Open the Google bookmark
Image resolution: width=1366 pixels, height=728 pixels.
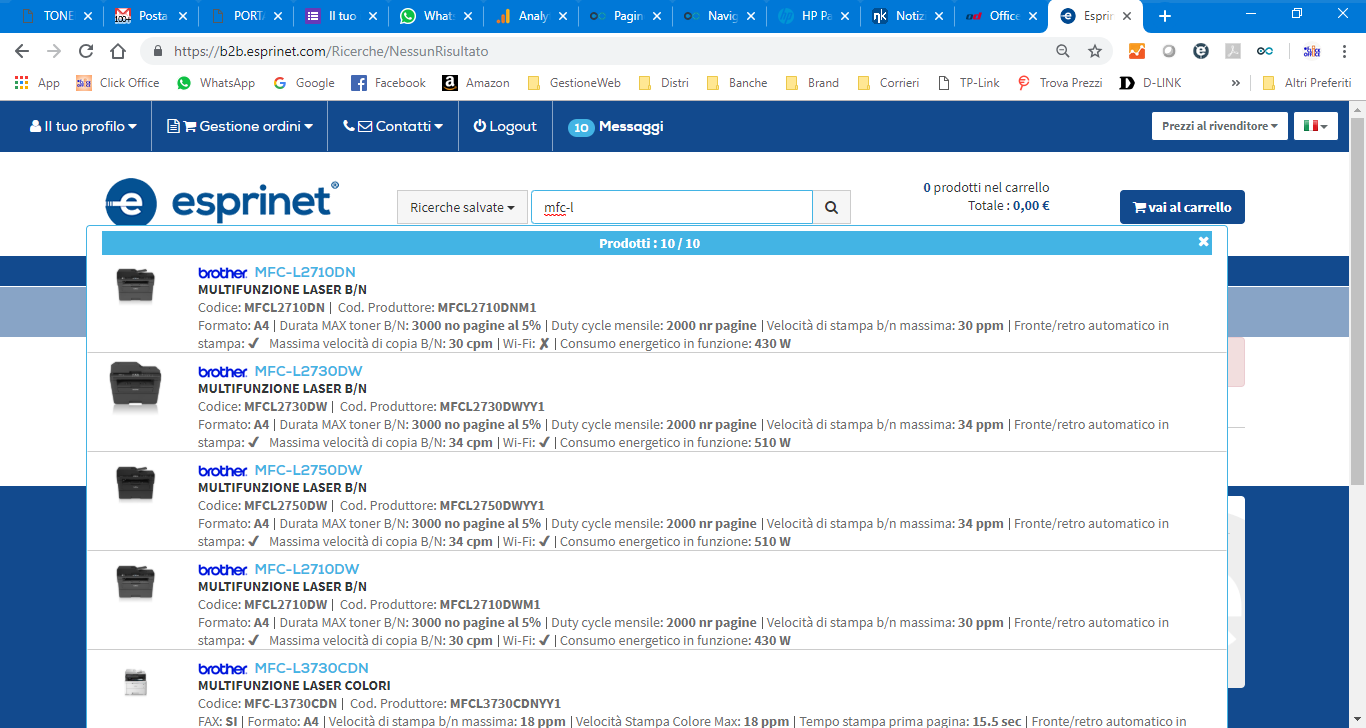click(x=304, y=83)
